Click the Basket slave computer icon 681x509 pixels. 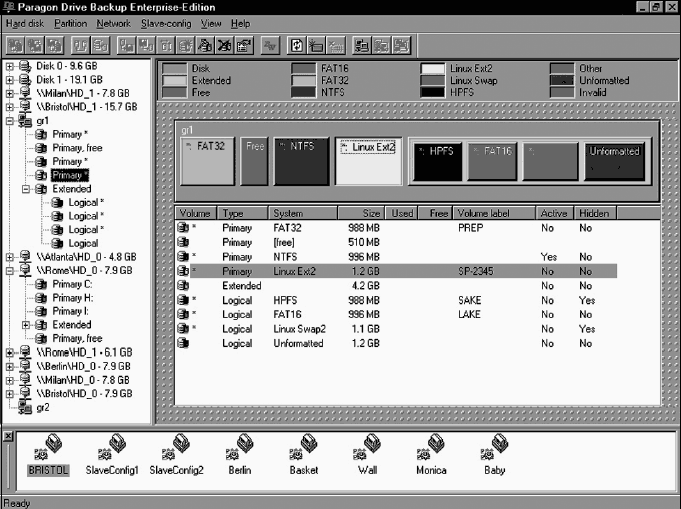click(304, 450)
